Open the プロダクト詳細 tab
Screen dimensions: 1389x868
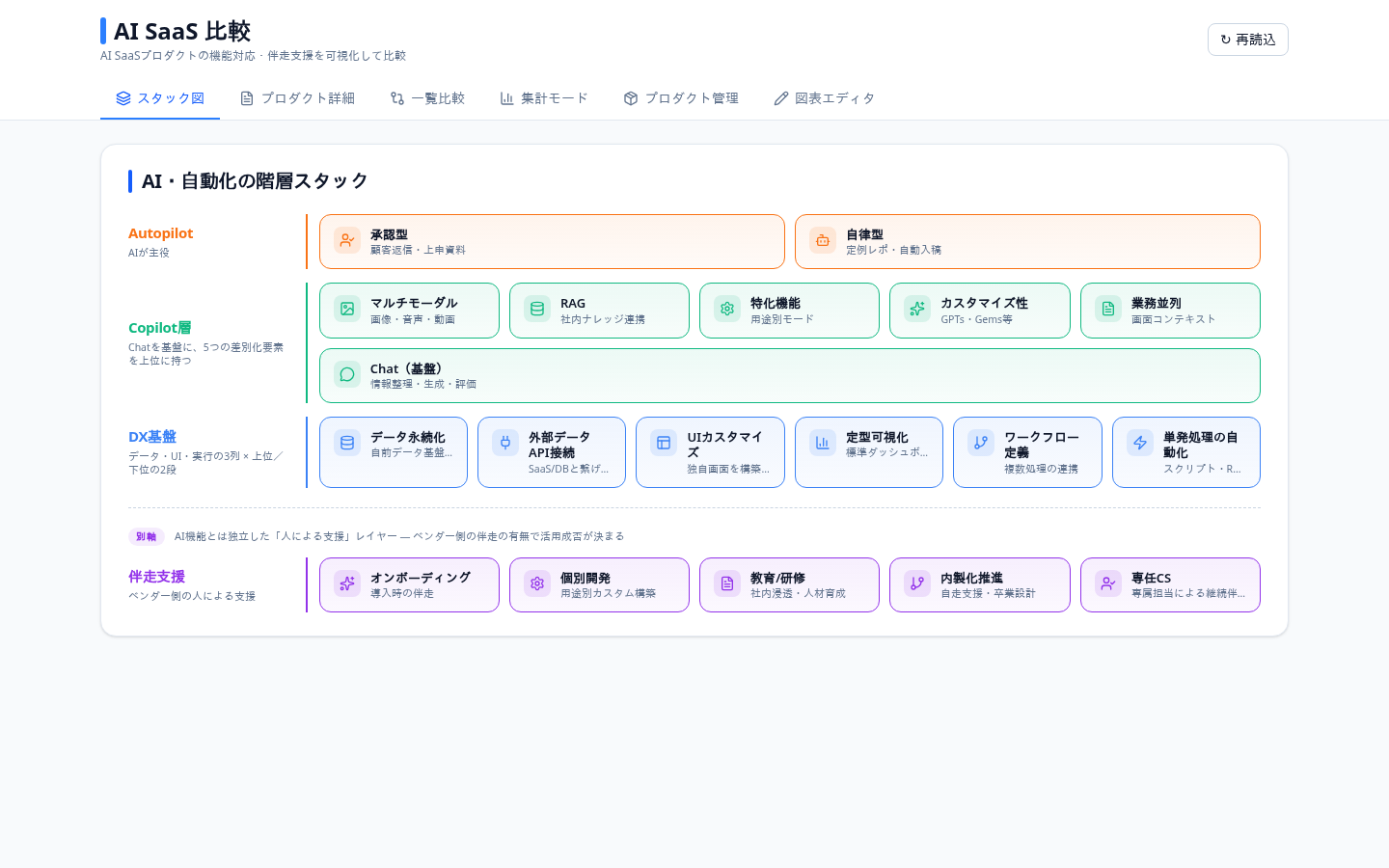pyautogui.click(x=297, y=98)
